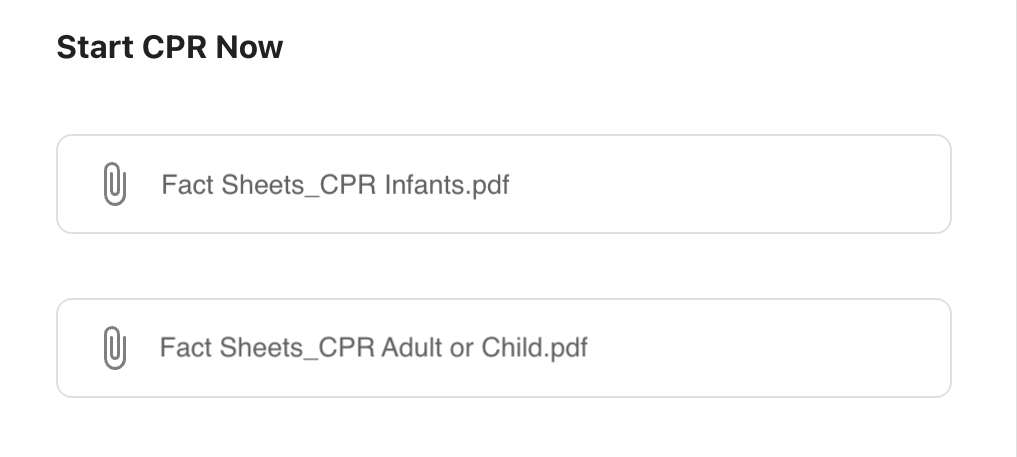Click "Fact Sheets_CPR" text in the first attachment

[x=269, y=185]
